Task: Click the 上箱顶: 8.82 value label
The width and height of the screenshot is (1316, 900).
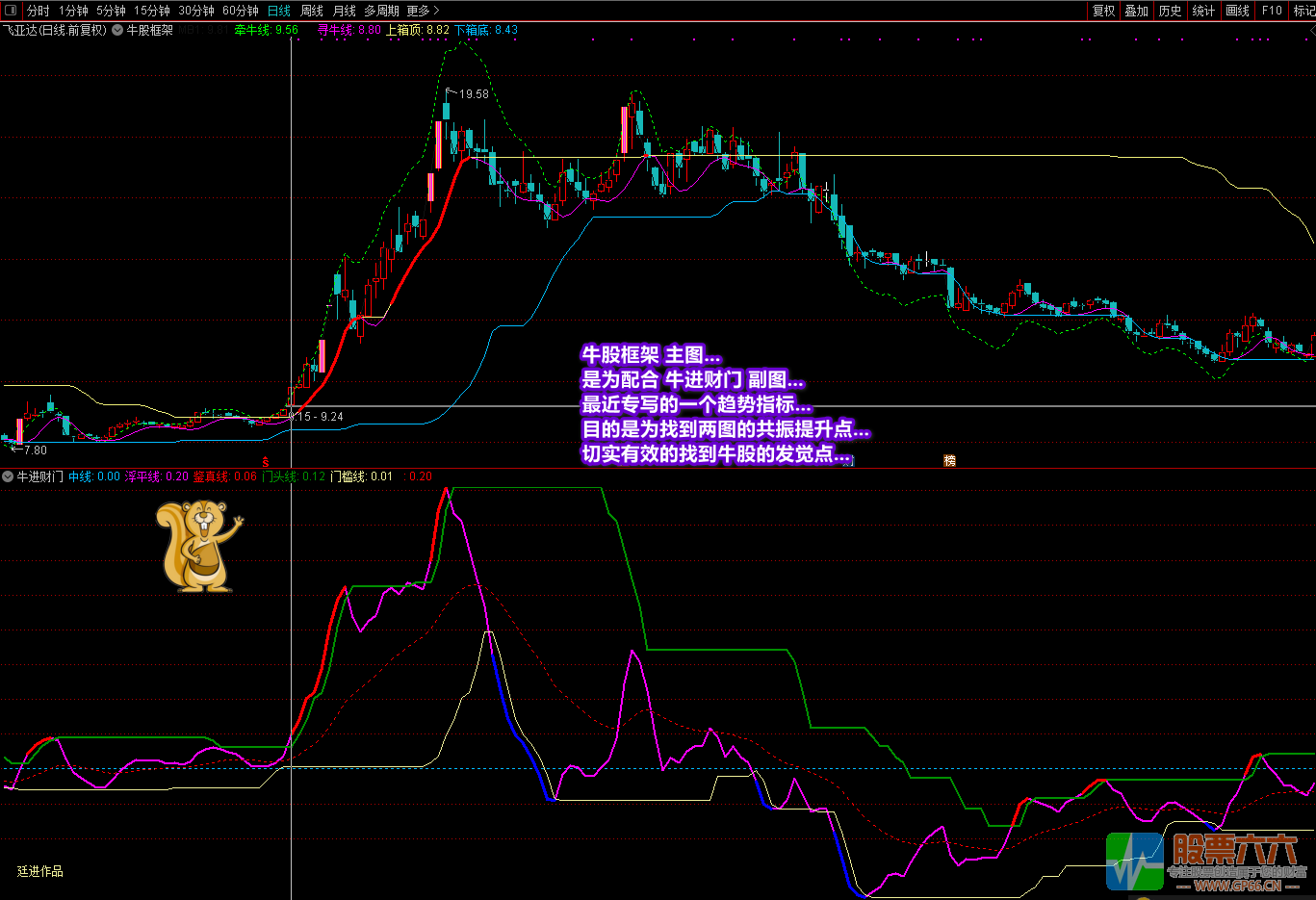Action: (418, 30)
